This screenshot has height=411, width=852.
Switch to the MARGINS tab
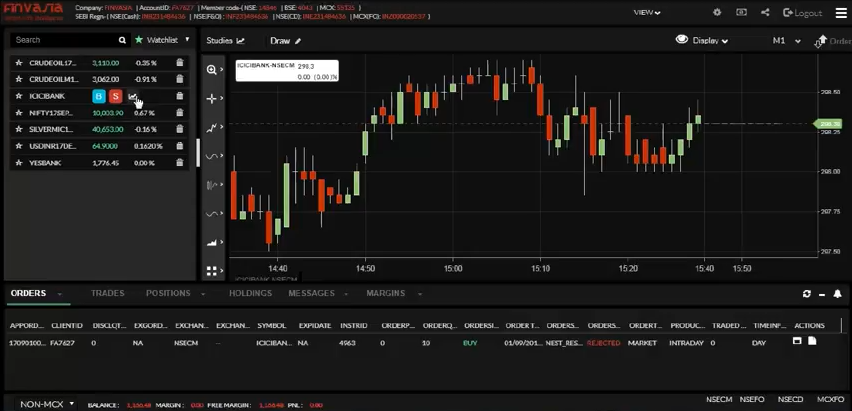(386, 293)
